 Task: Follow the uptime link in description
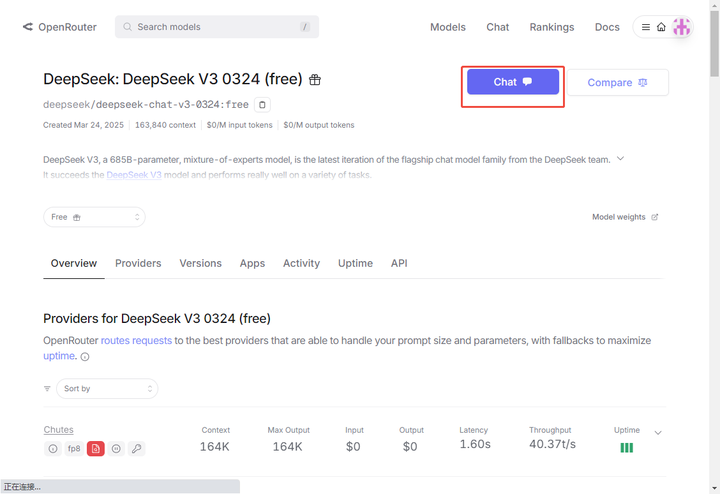[x=59, y=356]
